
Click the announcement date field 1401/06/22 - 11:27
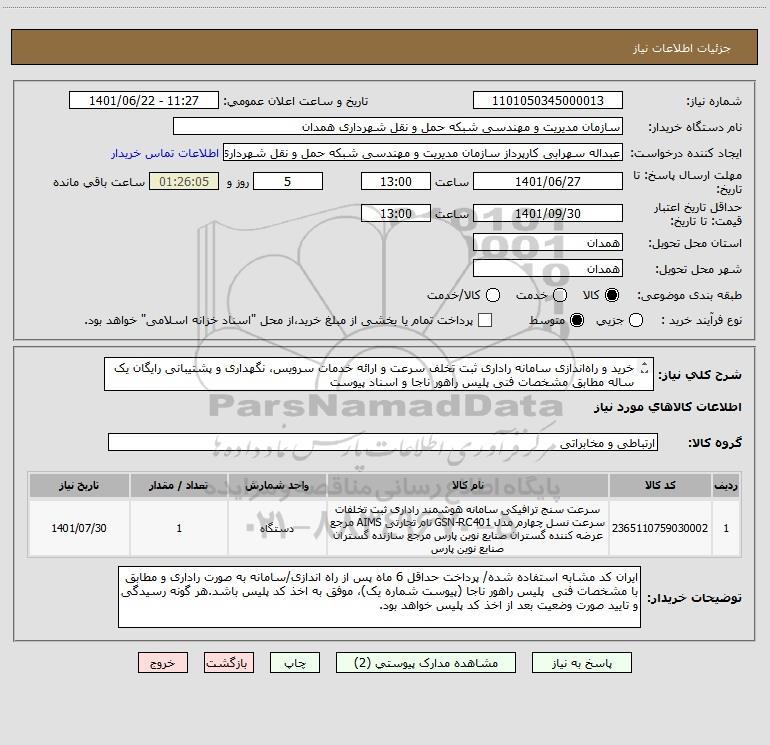point(144,100)
